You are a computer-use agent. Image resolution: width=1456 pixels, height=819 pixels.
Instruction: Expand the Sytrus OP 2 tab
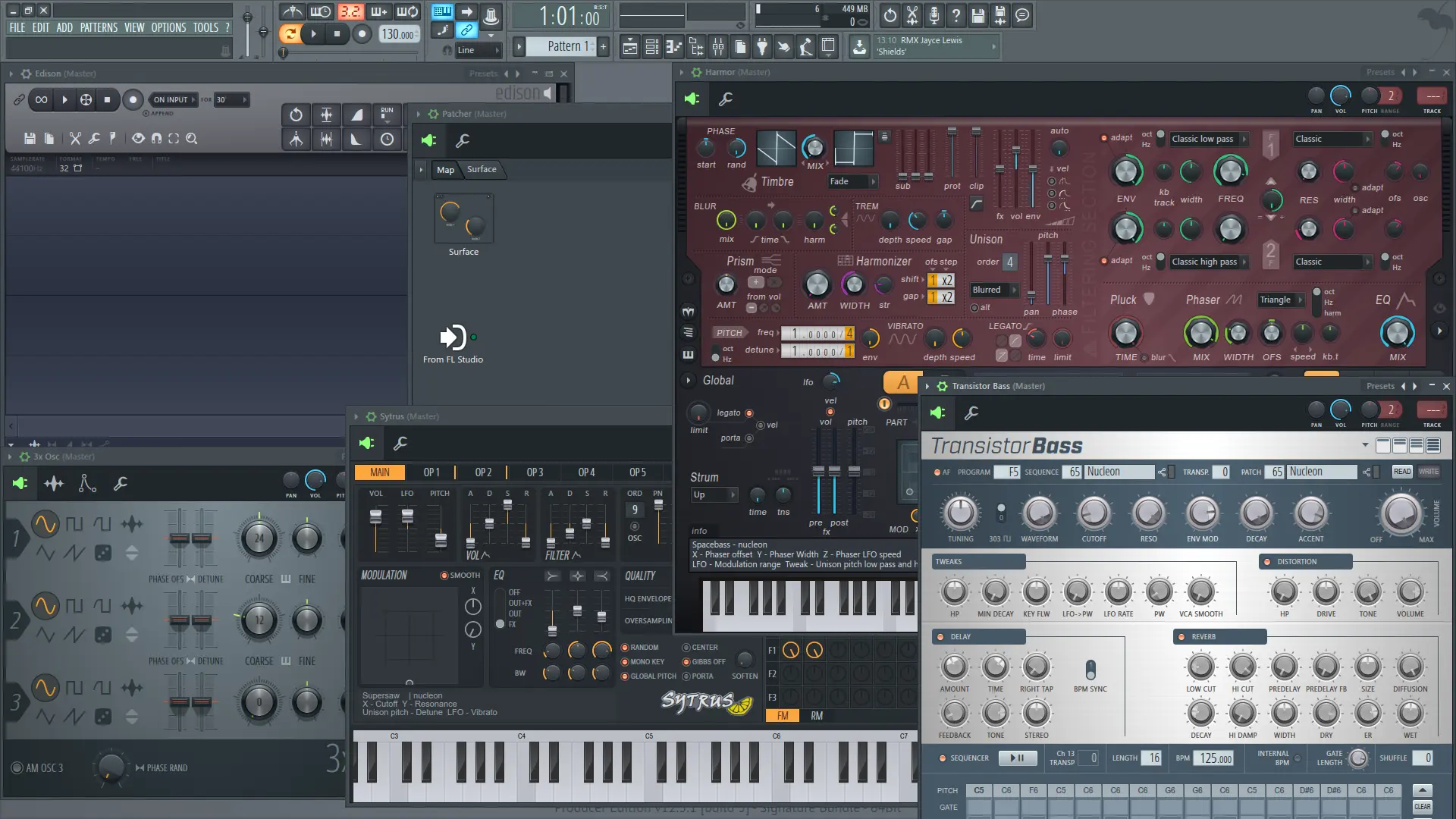point(484,472)
